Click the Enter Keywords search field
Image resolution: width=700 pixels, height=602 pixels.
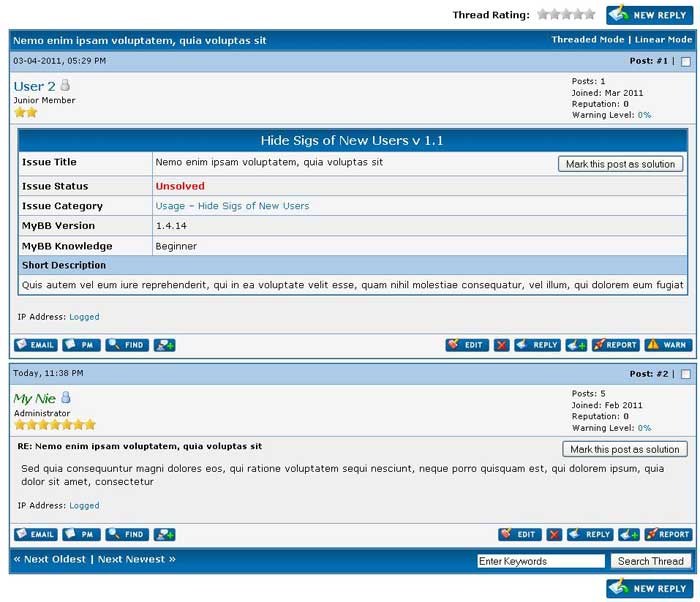(x=541, y=561)
